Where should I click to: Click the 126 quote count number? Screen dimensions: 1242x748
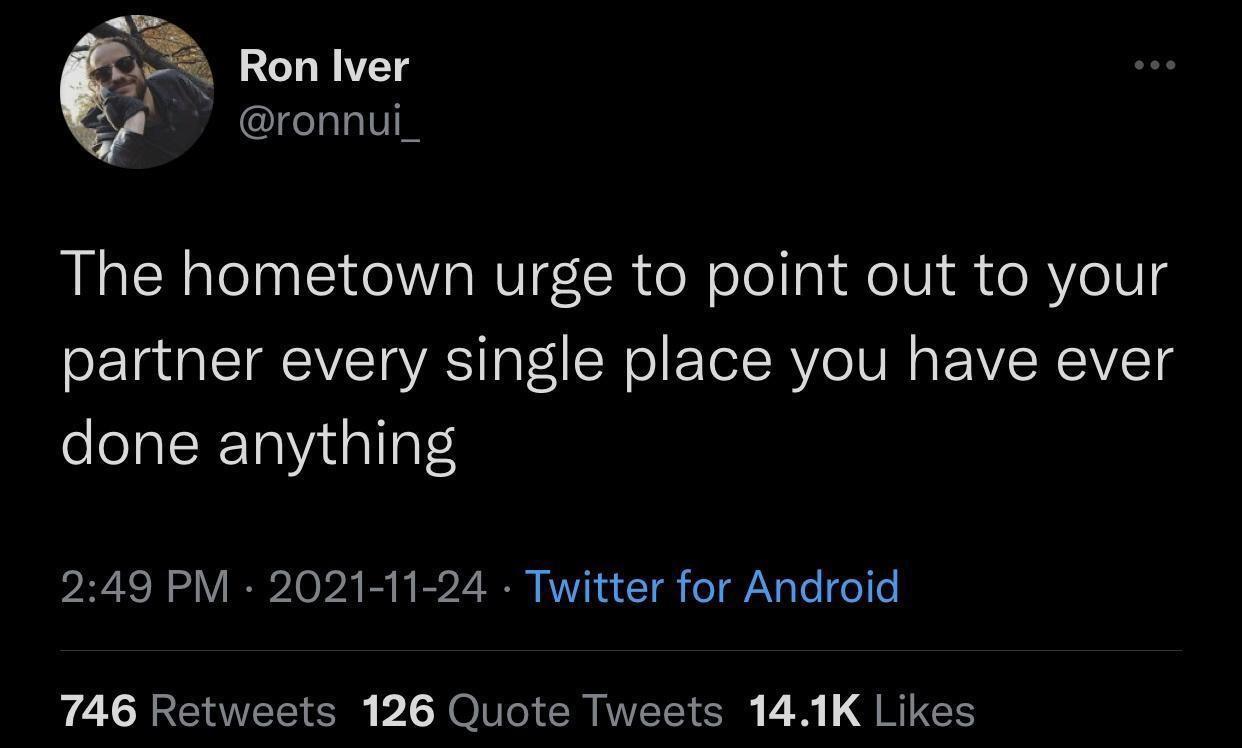pos(398,710)
